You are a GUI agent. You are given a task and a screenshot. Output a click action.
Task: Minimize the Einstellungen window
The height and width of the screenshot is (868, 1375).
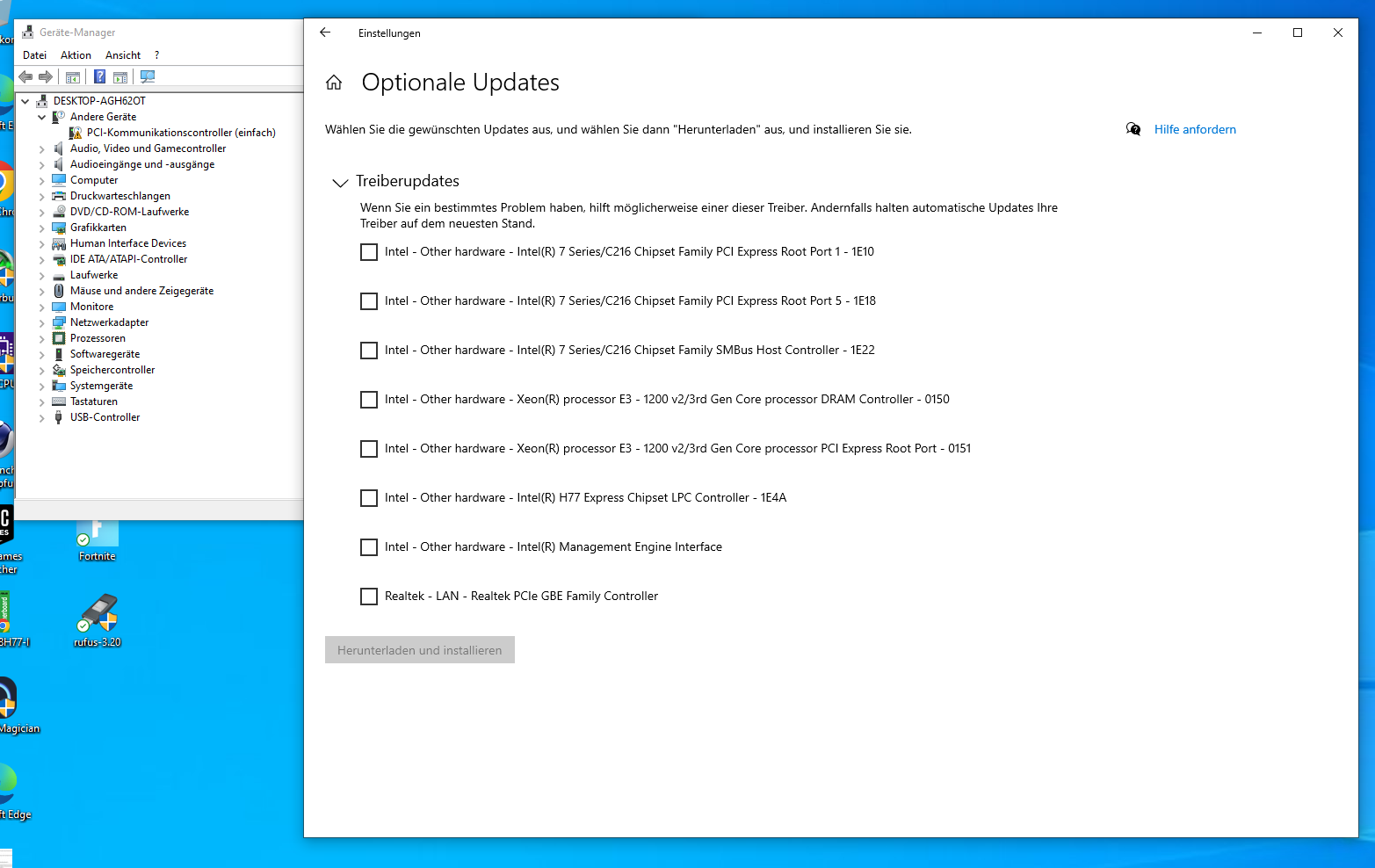(1257, 33)
